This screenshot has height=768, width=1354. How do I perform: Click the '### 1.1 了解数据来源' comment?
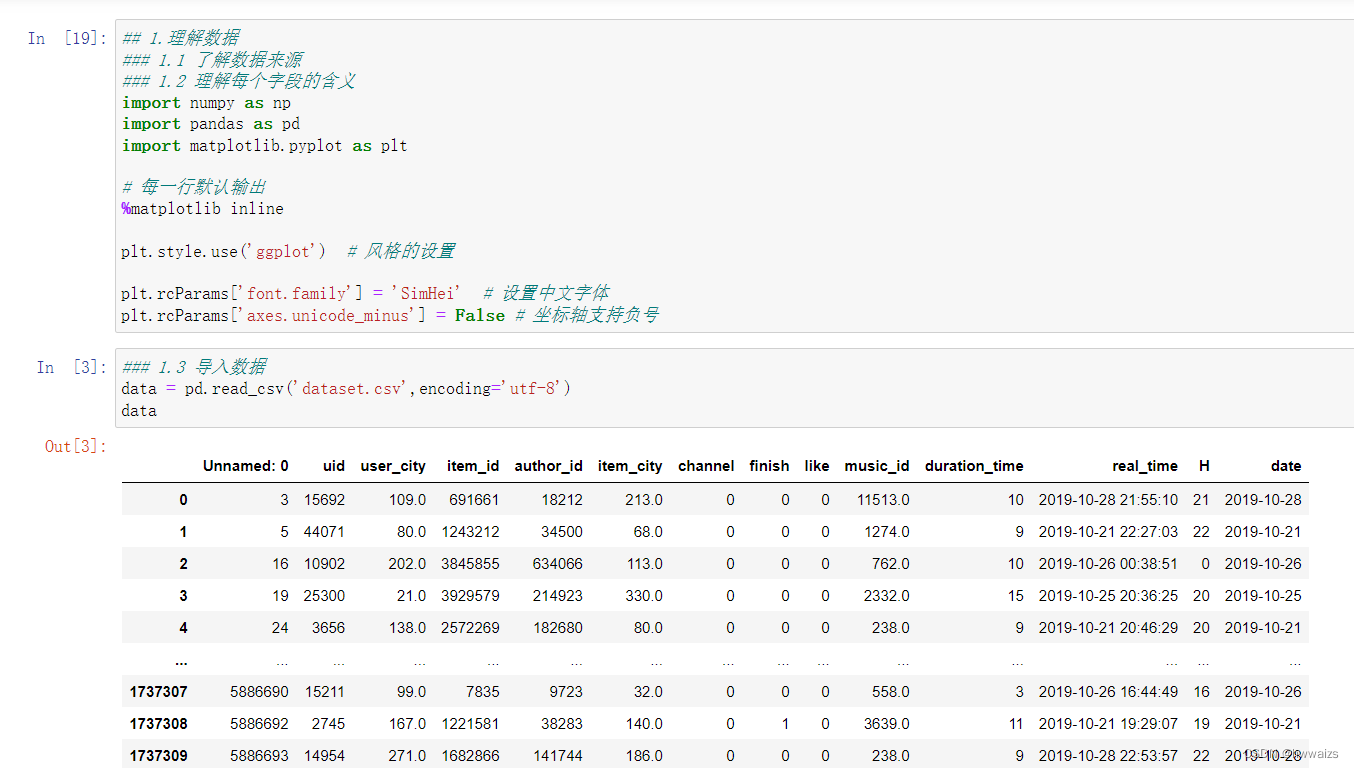[x=212, y=60]
